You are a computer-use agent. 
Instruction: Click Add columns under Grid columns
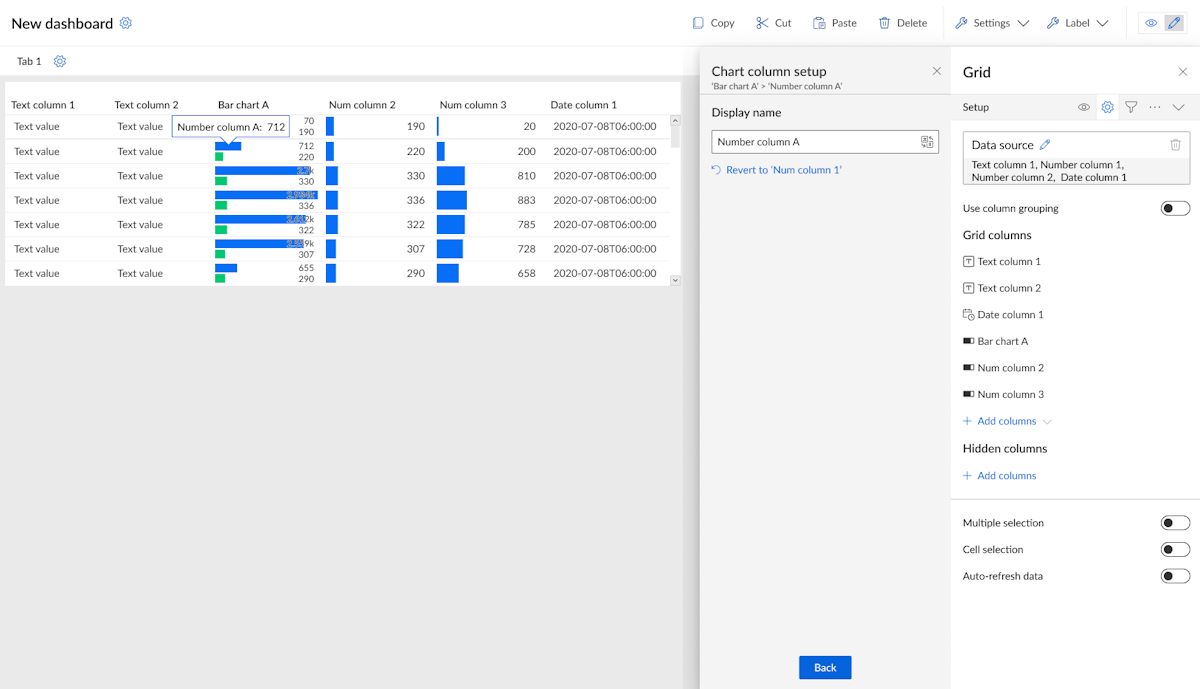(x=1007, y=421)
